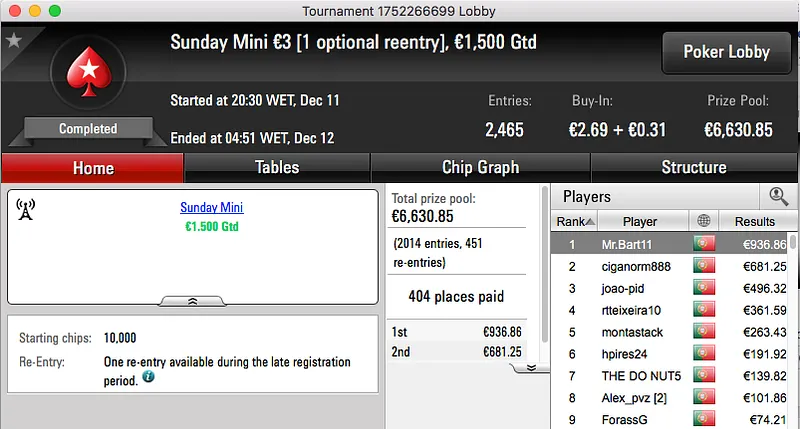Collapse the Sunday Mini info panel
This screenshot has height=429, width=800.
click(193, 300)
